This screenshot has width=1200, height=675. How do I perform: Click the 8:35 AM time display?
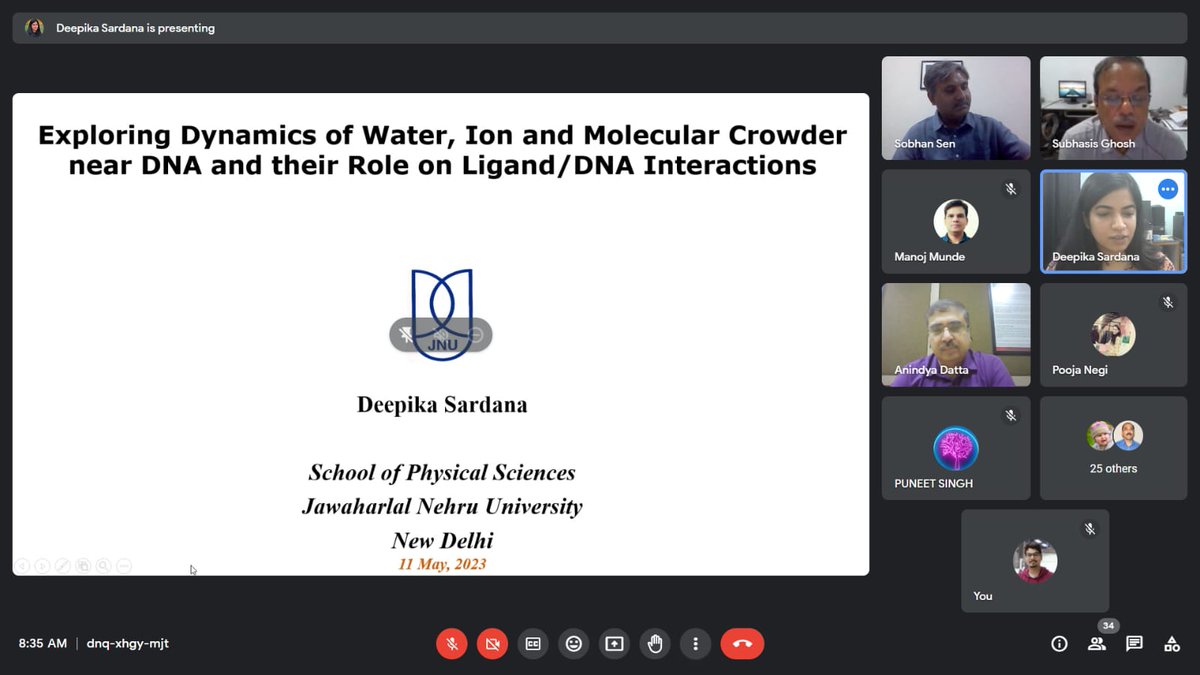point(43,644)
